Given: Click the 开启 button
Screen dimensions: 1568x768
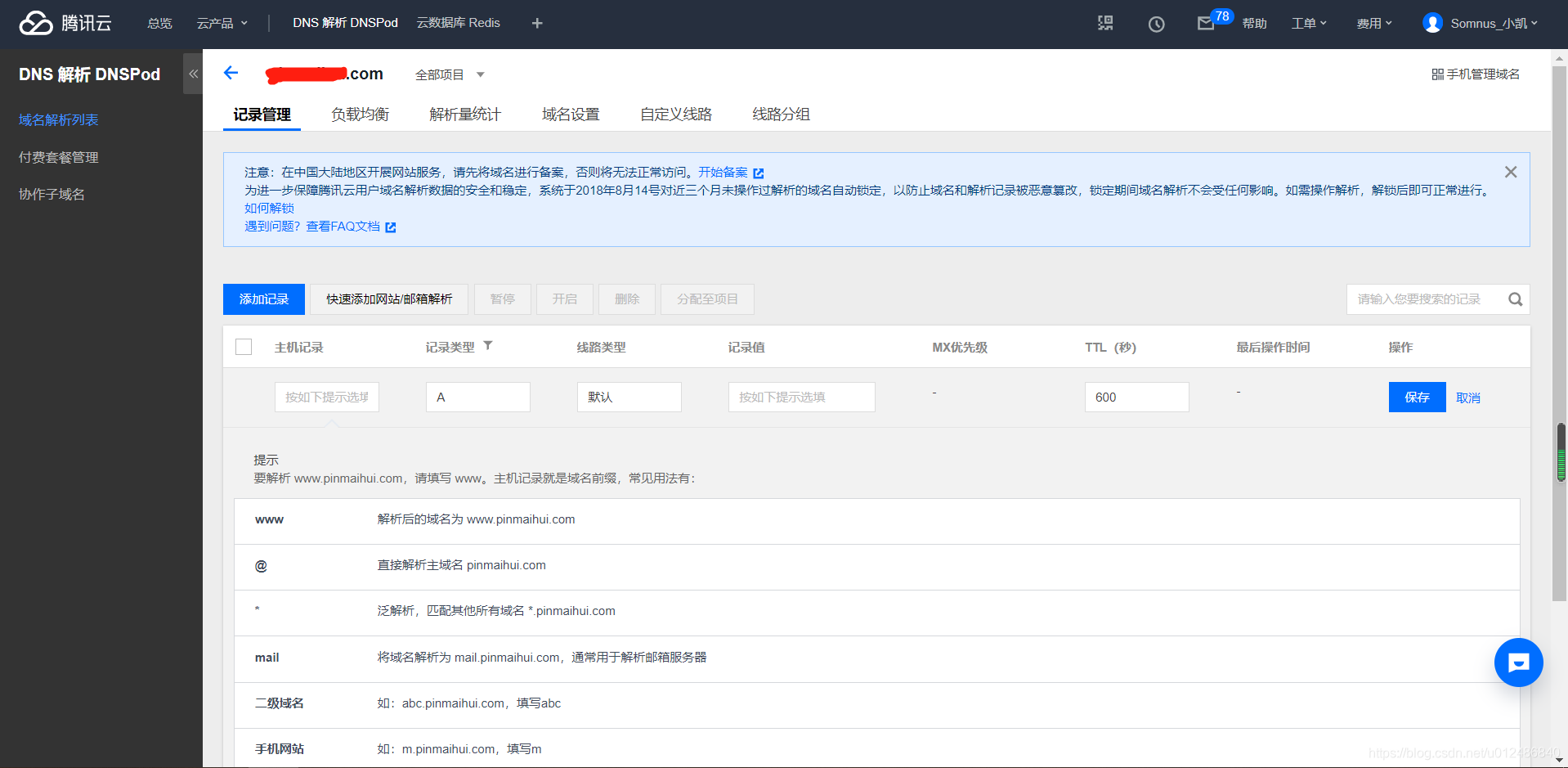Looking at the screenshot, I should click(565, 299).
